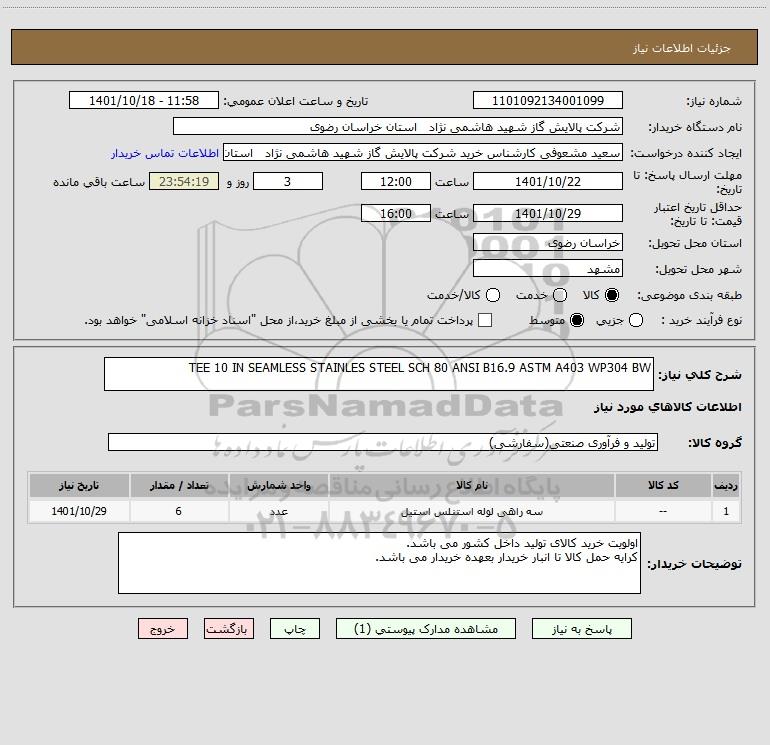Click the goods group field تولید و فرآوری صنعتی

383,442
